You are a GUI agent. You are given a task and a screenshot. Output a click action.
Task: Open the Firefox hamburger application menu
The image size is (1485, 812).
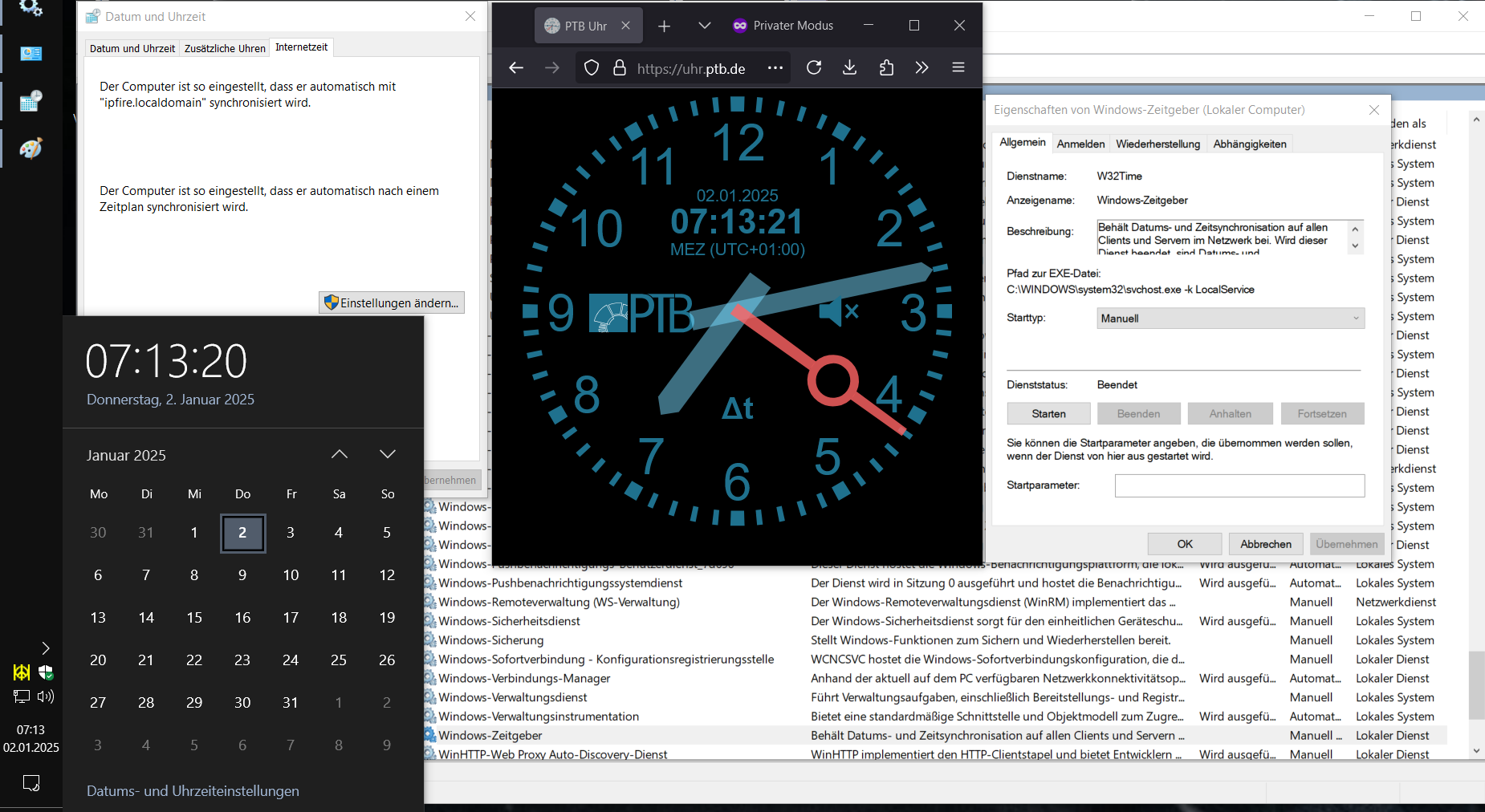tap(958, 68)
